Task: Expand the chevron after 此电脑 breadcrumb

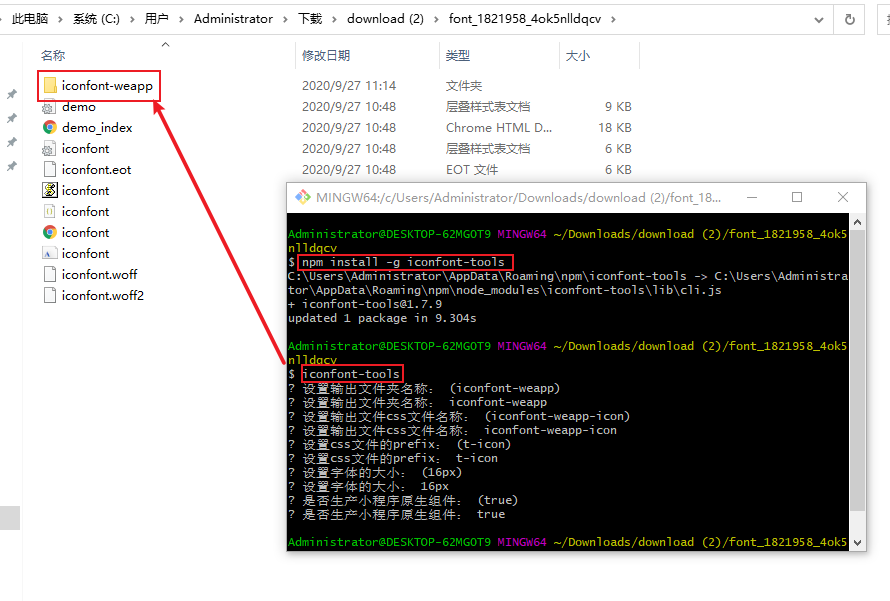Action: [x=60, y=19]
